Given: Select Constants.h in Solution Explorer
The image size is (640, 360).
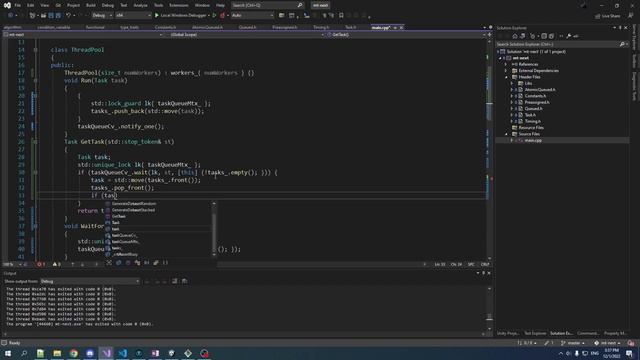Looking at the screenshot, I should point(535,96).
